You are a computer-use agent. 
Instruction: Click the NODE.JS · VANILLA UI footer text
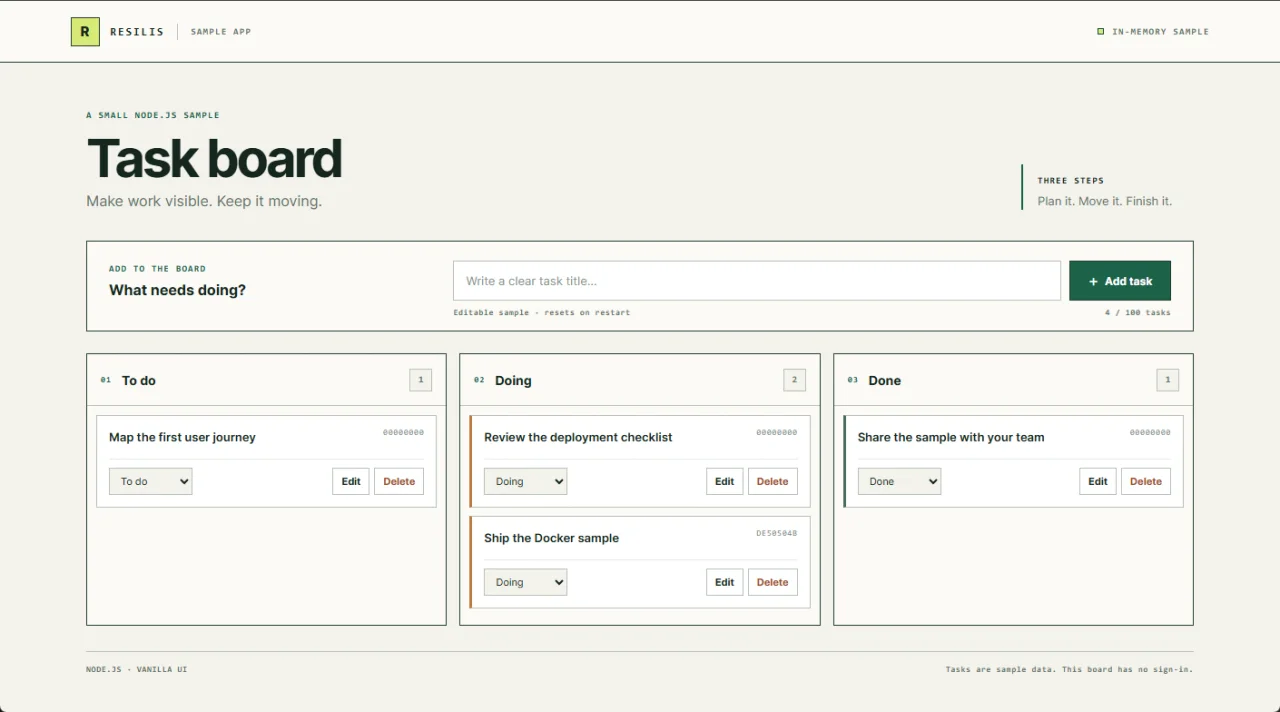(137, 669)
